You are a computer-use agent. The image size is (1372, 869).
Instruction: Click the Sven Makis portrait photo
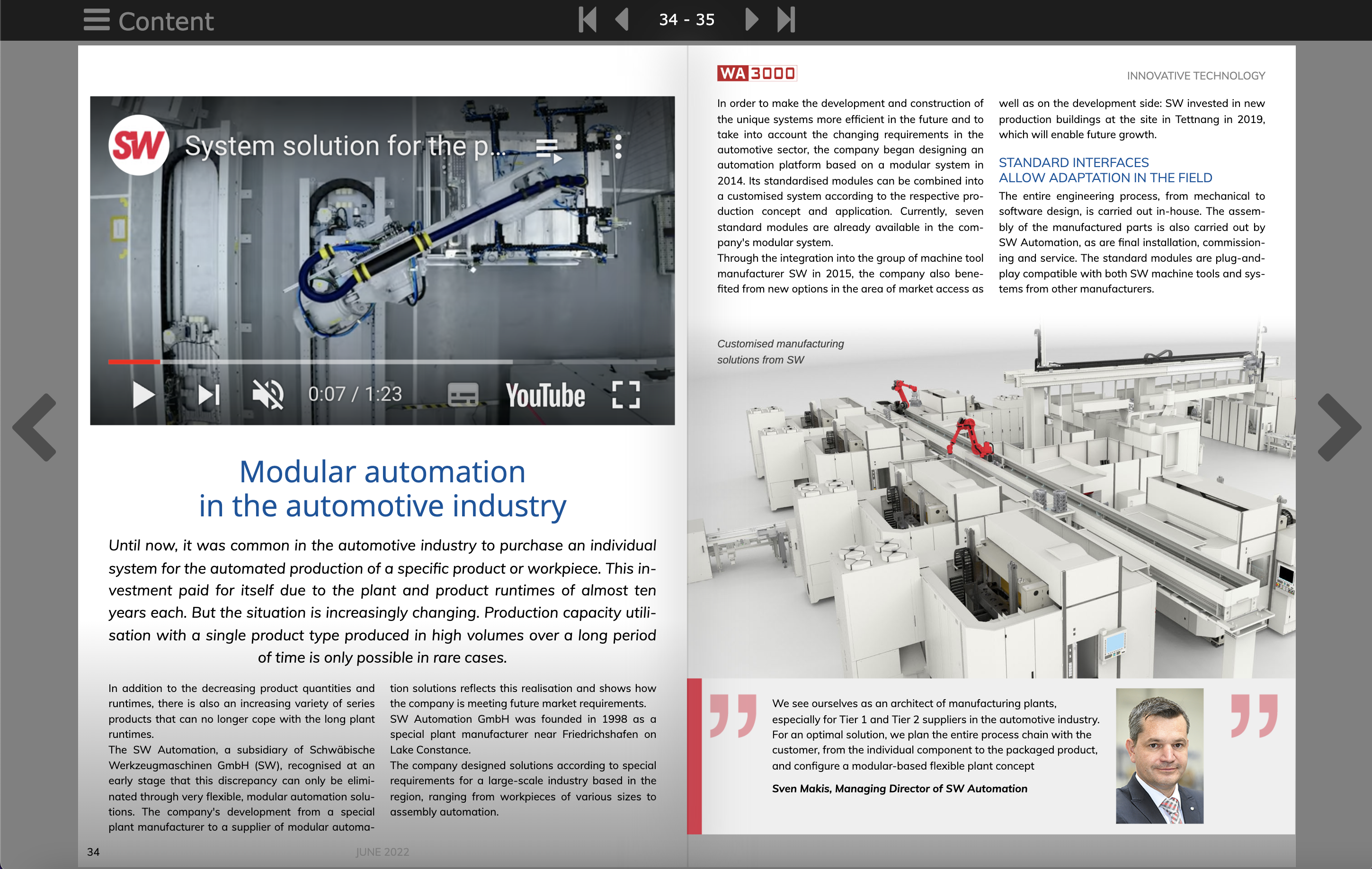pos(1159,756)
